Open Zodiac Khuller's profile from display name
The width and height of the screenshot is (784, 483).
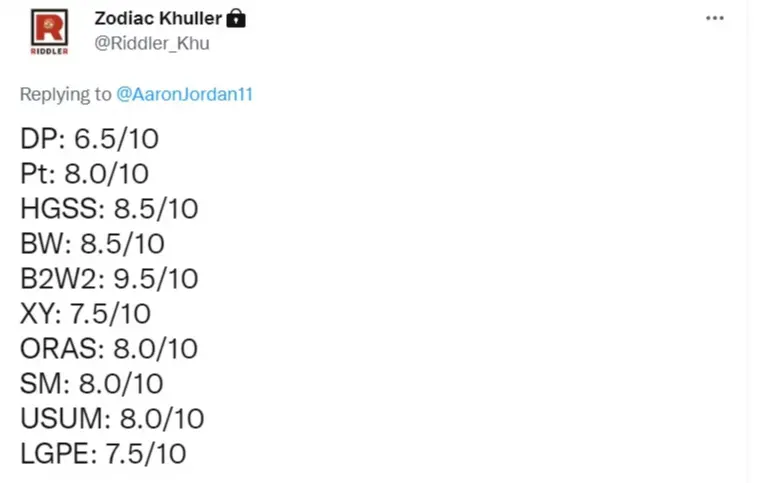[158, 18]
